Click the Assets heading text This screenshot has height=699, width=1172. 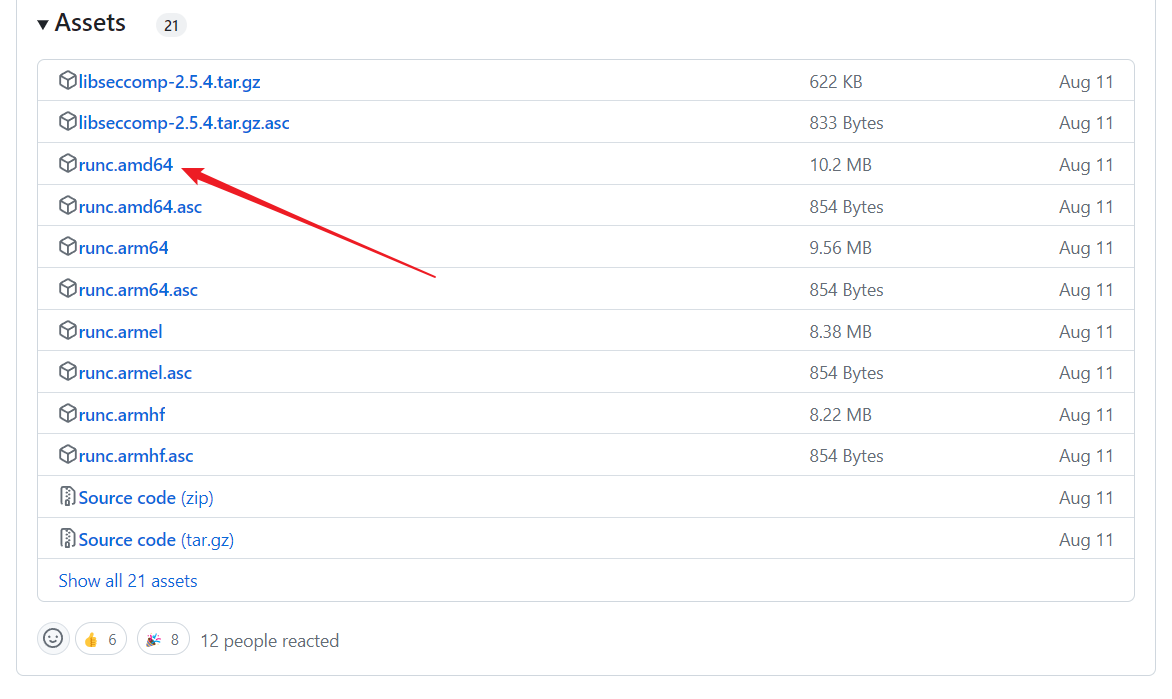click(90, 23)
